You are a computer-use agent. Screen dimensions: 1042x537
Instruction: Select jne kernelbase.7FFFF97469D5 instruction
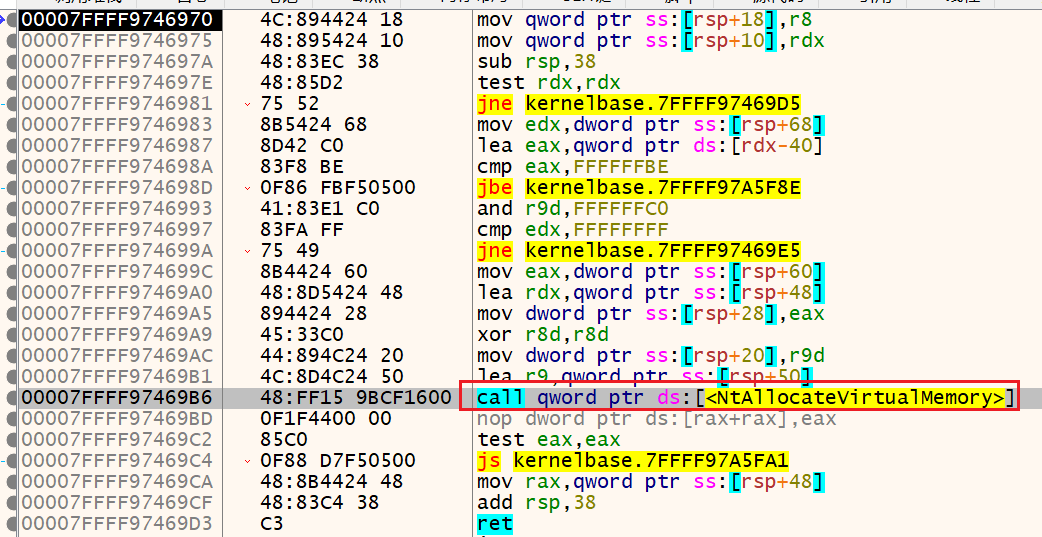click(639, 104)
